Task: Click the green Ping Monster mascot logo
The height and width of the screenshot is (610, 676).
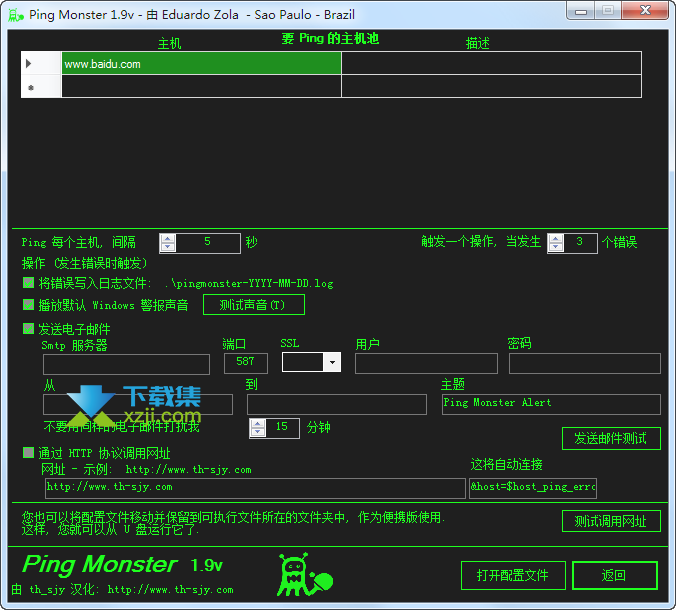Action: pos(305,575)
